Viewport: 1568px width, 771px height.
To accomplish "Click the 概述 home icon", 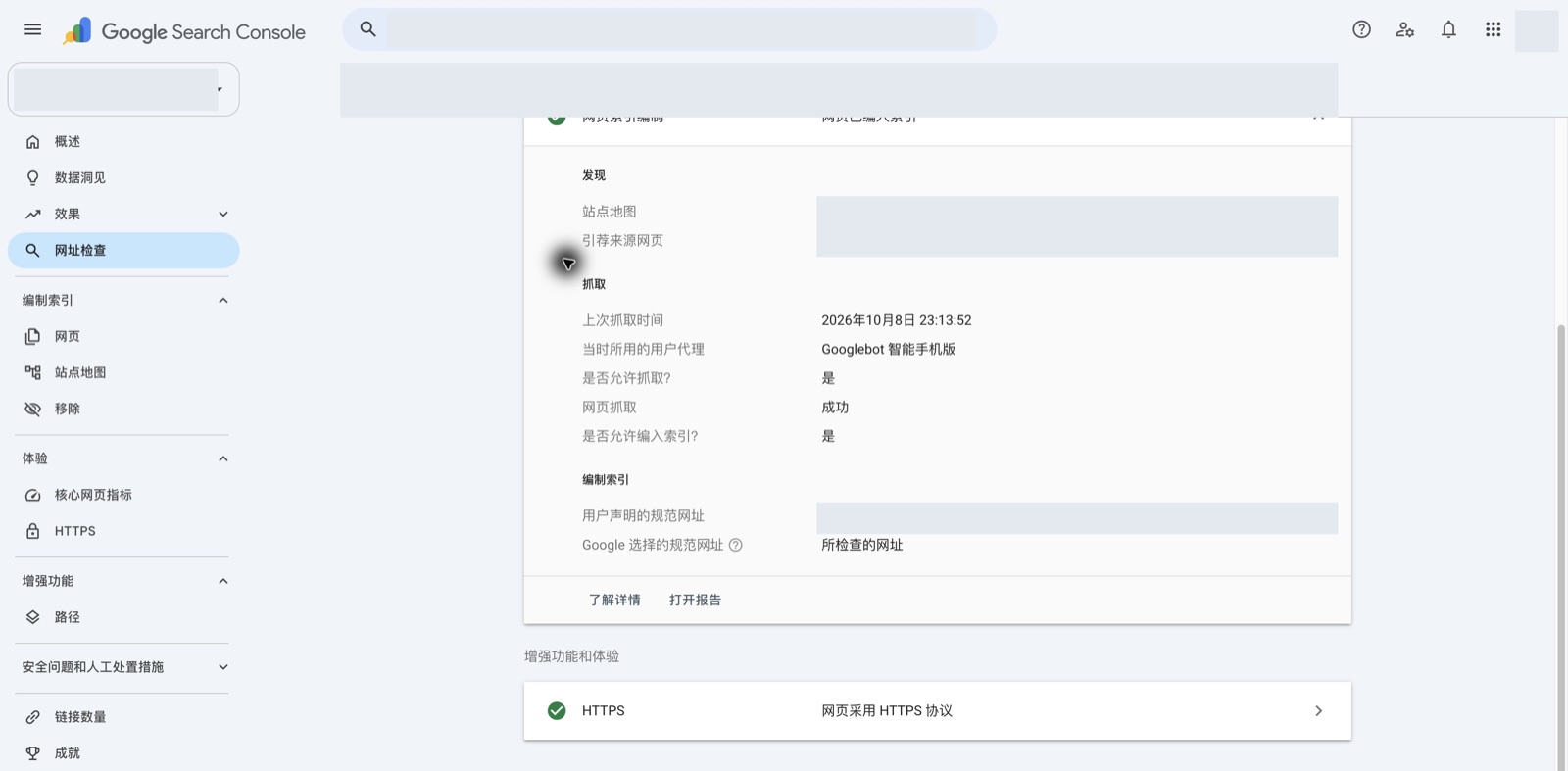I will coord(32,142).
